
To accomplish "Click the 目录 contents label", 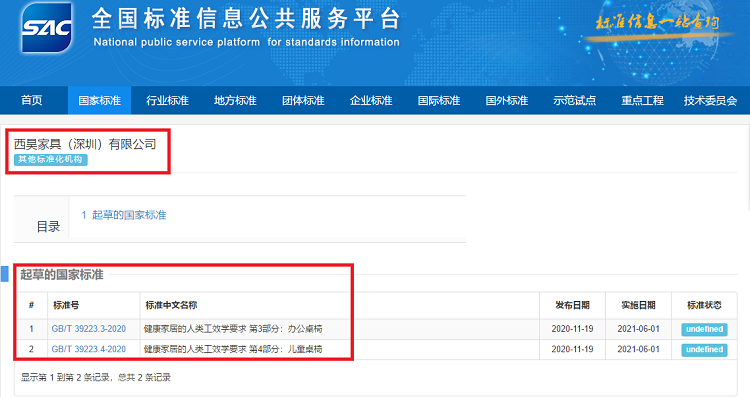I will (48, 227).
